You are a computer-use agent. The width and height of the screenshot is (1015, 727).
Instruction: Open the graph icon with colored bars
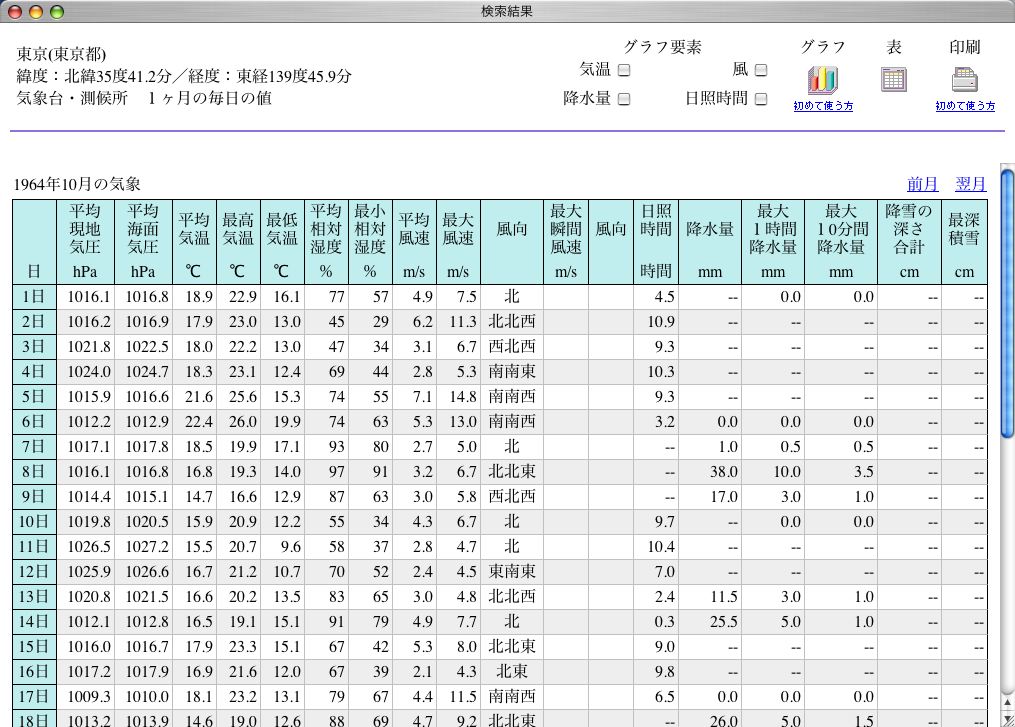823,80
